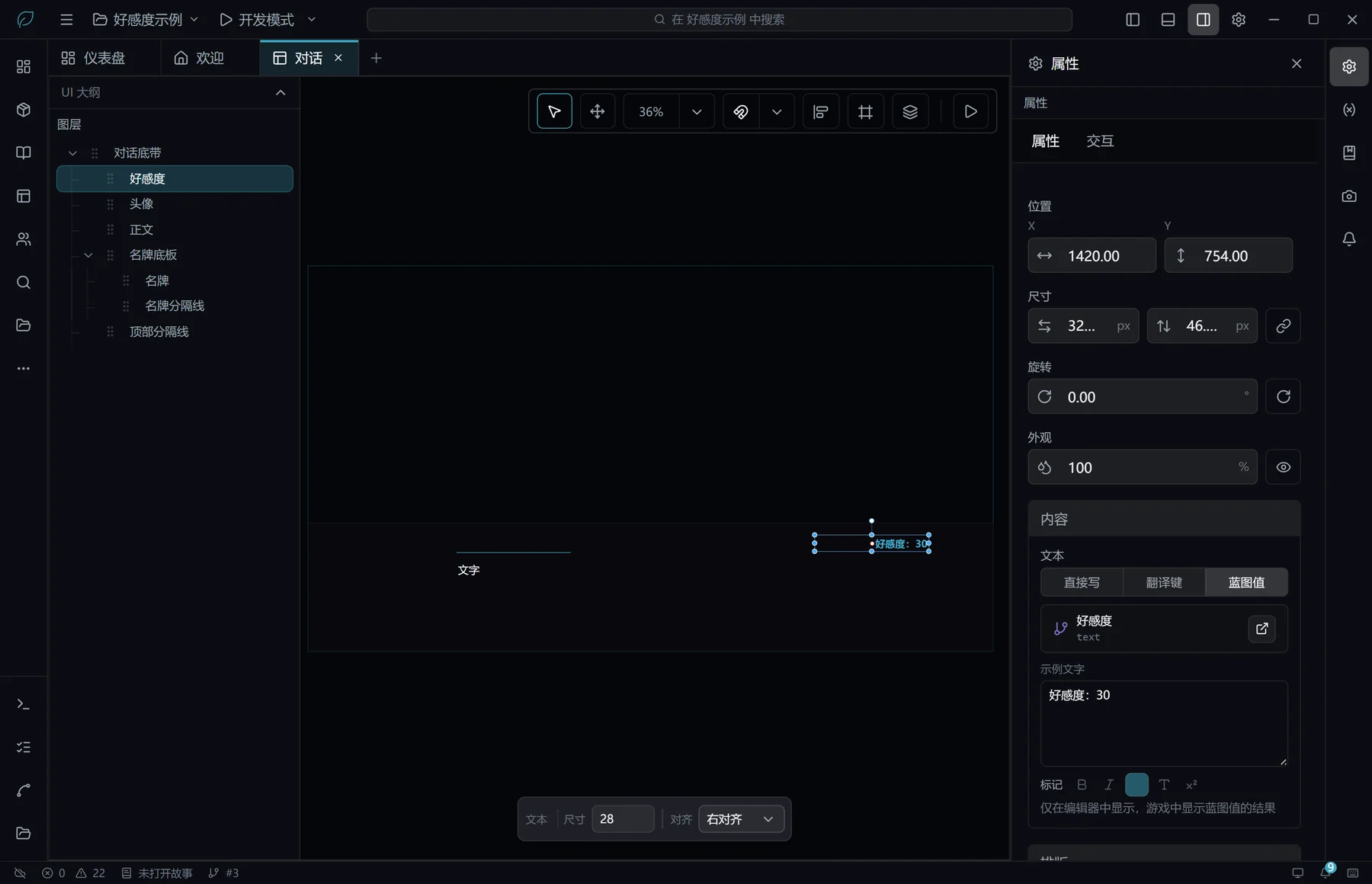Toggle italic text mark
Image resolution: width=1372 pixels, height=884 pixels.
tap(1109, 785)
